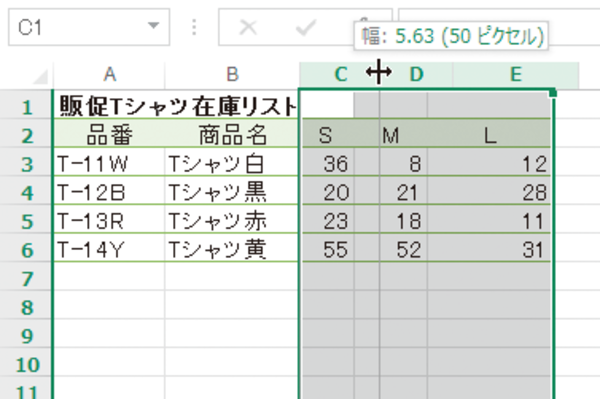This screenshot has width=600, height=399.
Task: Click the Name Box showing C1
Action: 89,27
